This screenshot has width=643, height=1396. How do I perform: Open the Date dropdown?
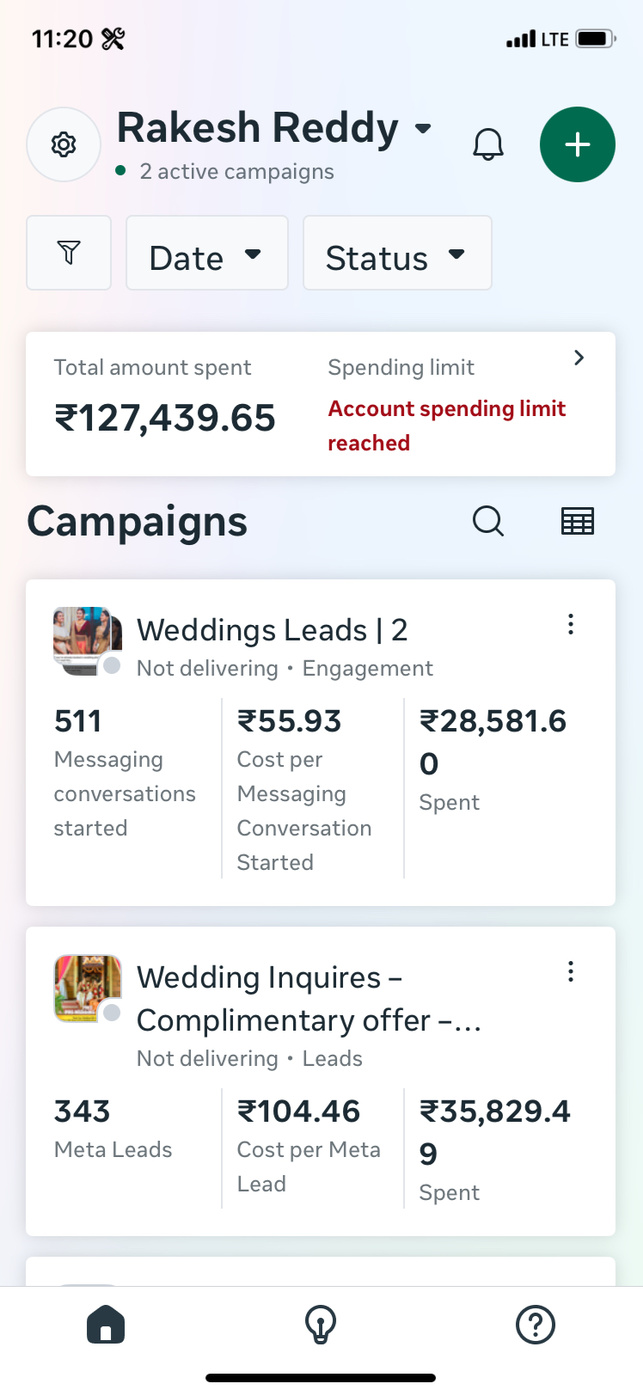206,254
